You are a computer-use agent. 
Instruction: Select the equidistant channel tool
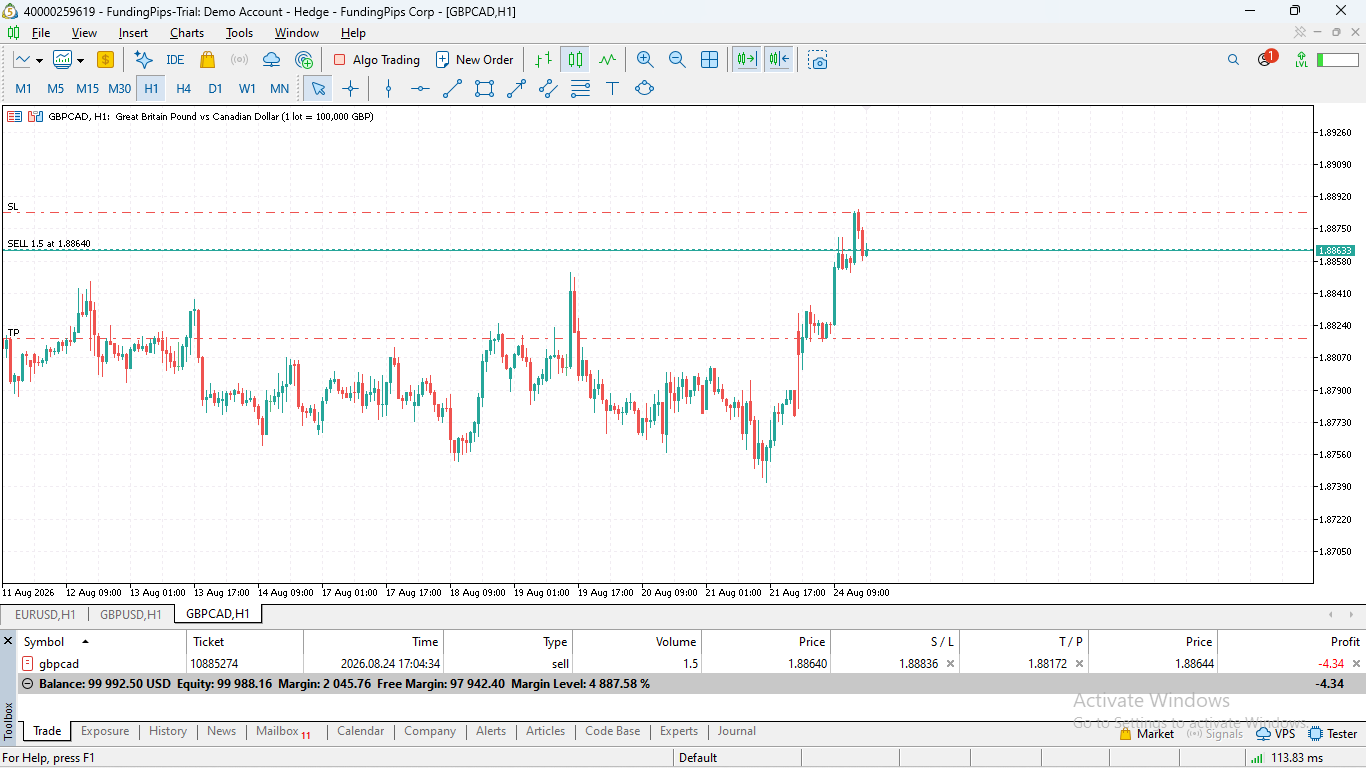(x=548, y=88)
